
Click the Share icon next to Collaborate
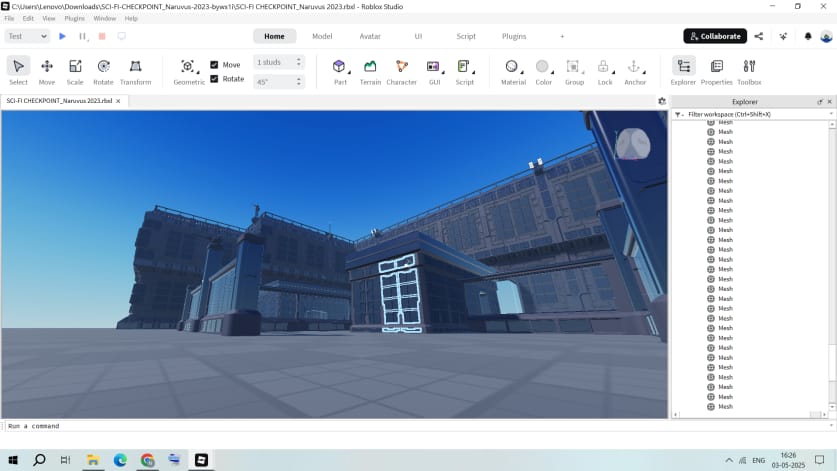click(759, 36)
